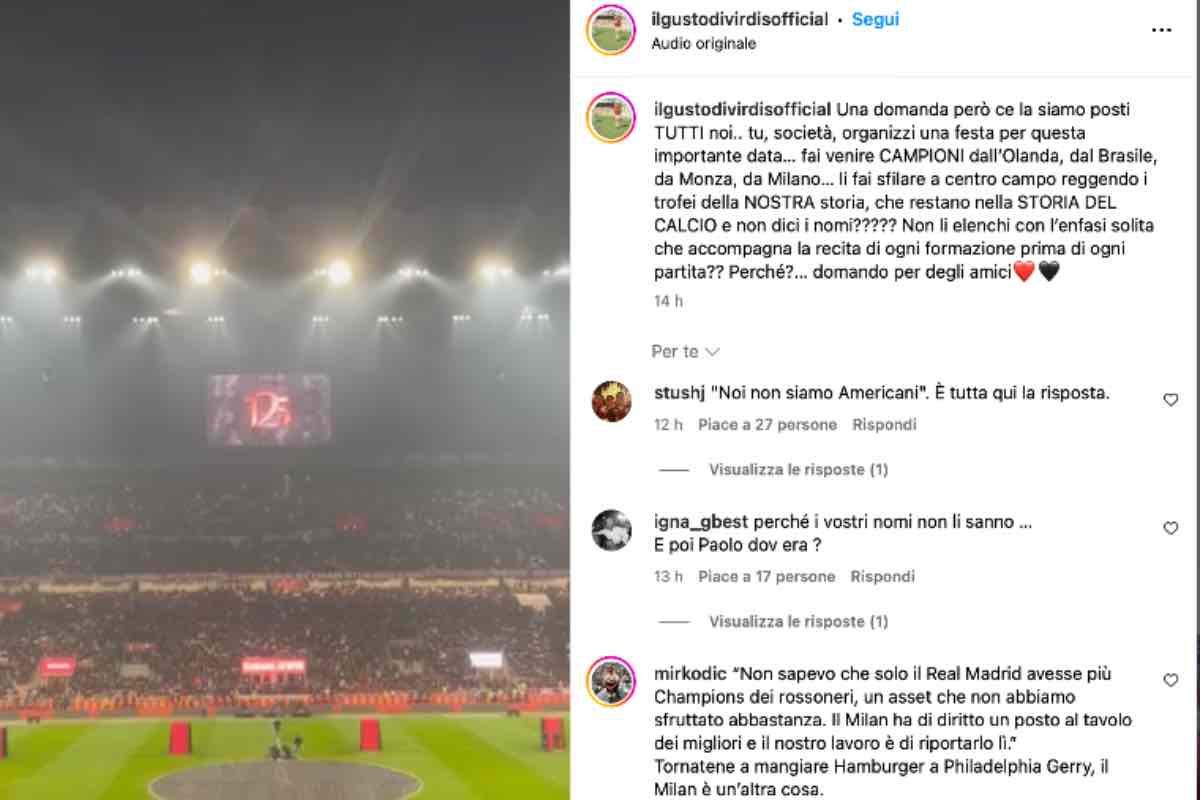Click the caption author's avatar

click(x=611, y=118)
